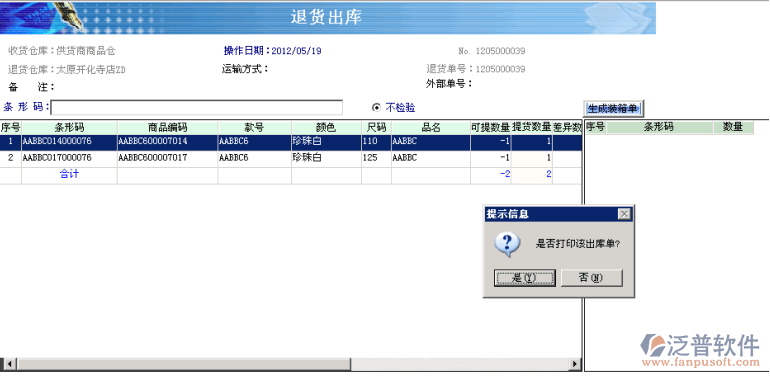Click the 条形码 column header in main table

(69, 128)
